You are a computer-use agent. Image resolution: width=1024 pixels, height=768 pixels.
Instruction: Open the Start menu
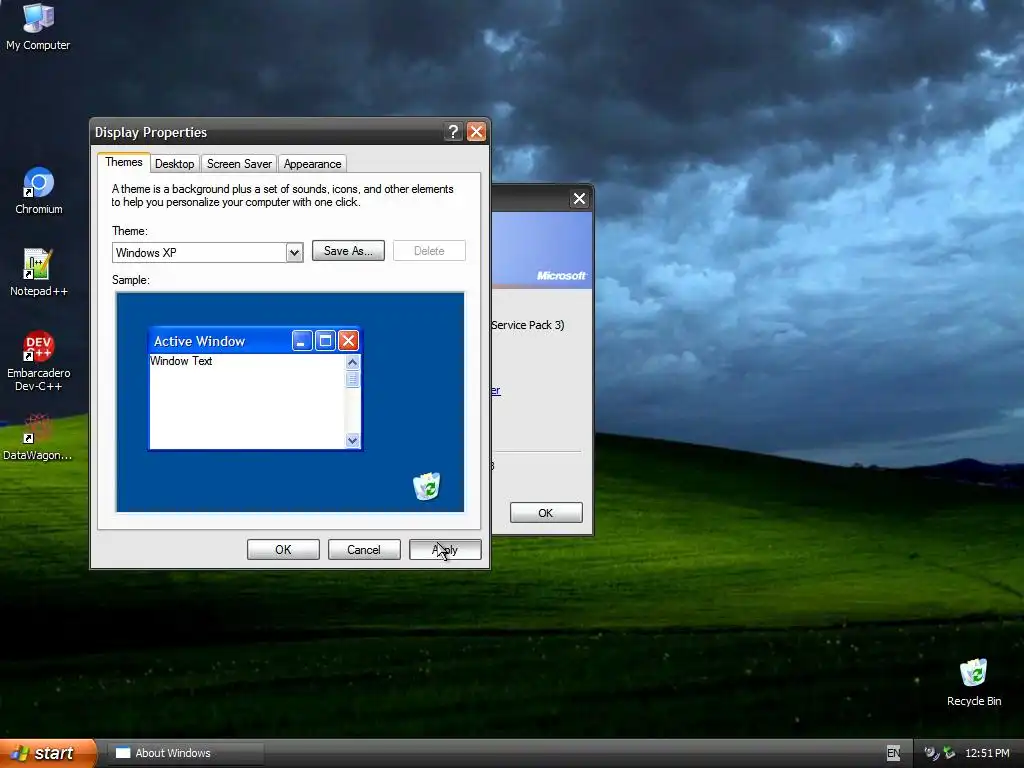click(47, 753)
